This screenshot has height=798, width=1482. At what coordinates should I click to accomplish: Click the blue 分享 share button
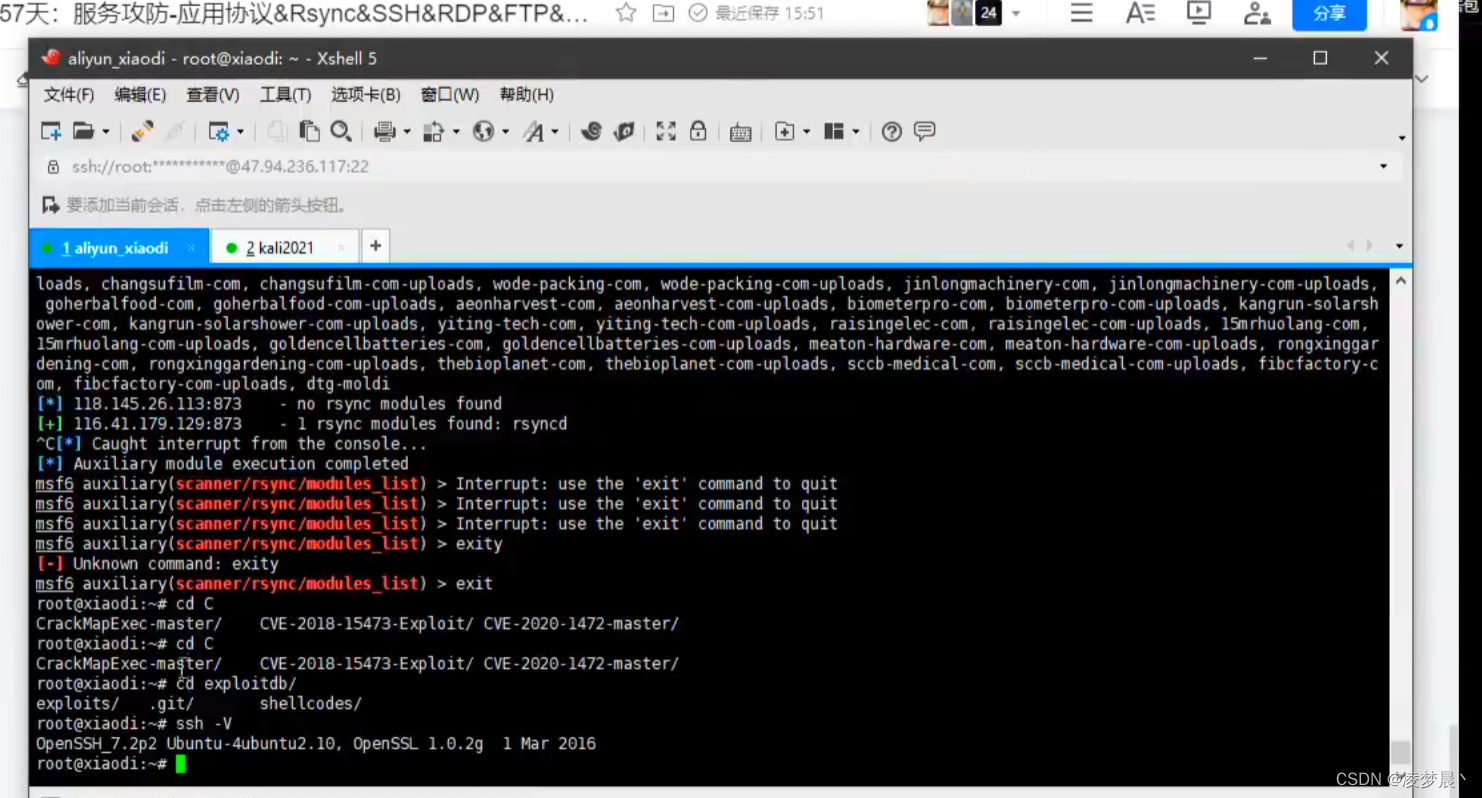point(1329,15)
